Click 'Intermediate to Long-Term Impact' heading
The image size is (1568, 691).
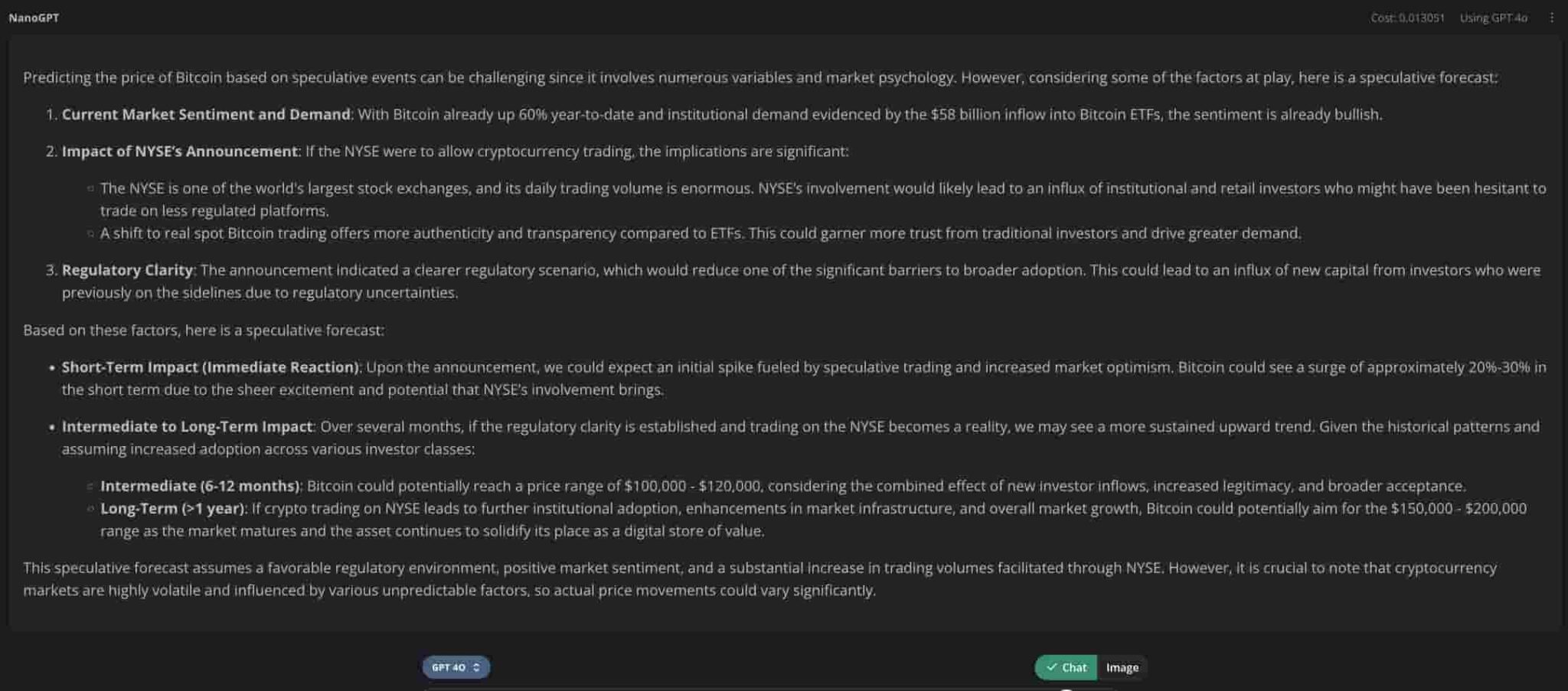coord(187,427)
